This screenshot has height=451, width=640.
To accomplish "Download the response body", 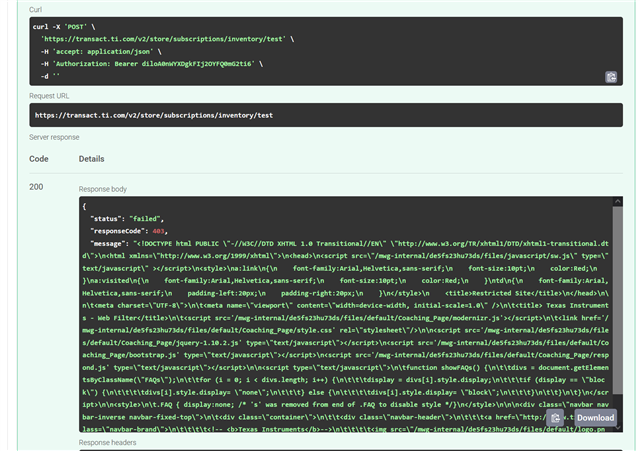I will point(595,418).
